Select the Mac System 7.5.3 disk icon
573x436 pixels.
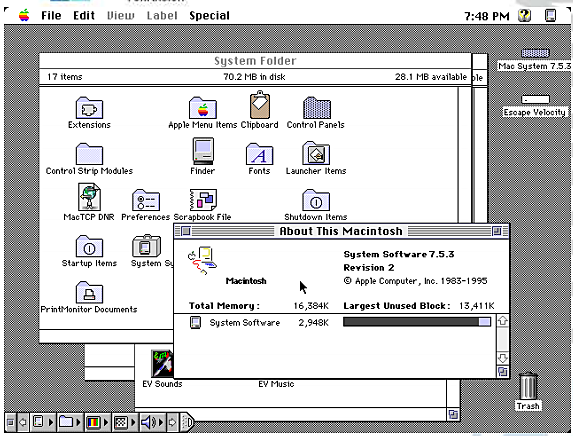[535, 53]
